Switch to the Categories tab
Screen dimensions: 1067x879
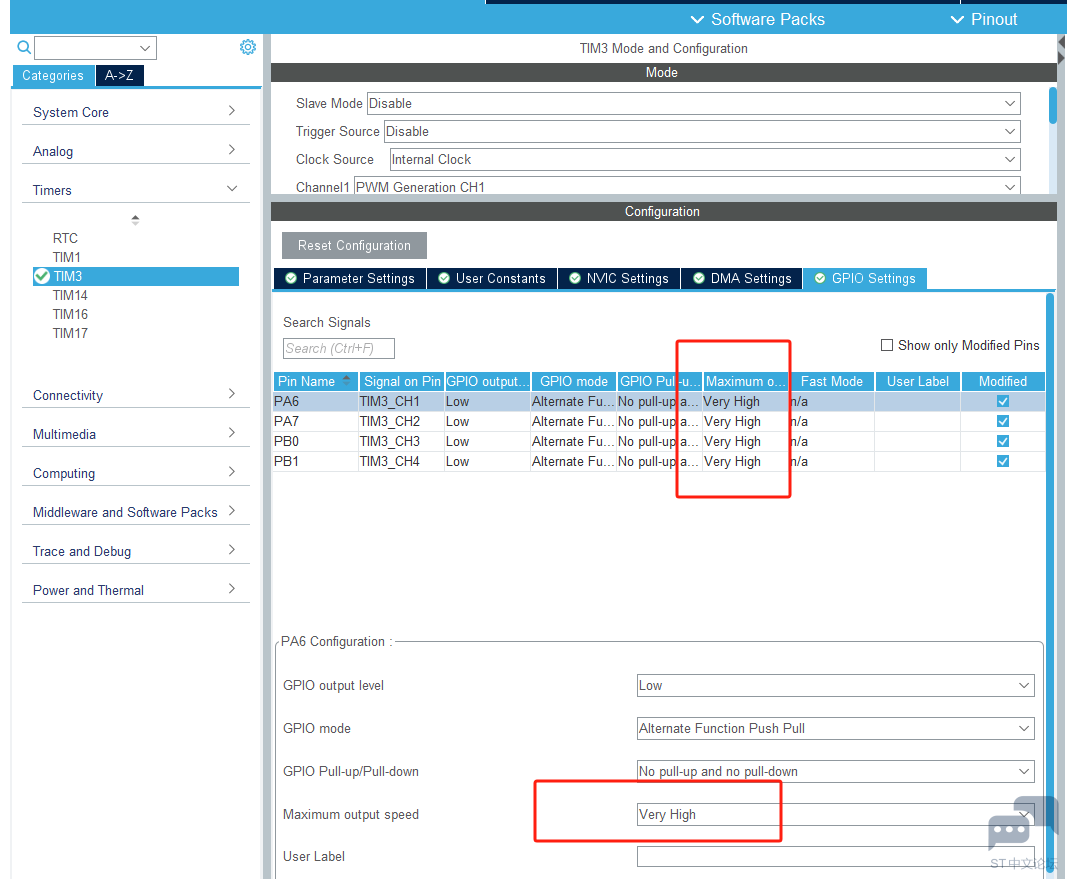point(53,76)
